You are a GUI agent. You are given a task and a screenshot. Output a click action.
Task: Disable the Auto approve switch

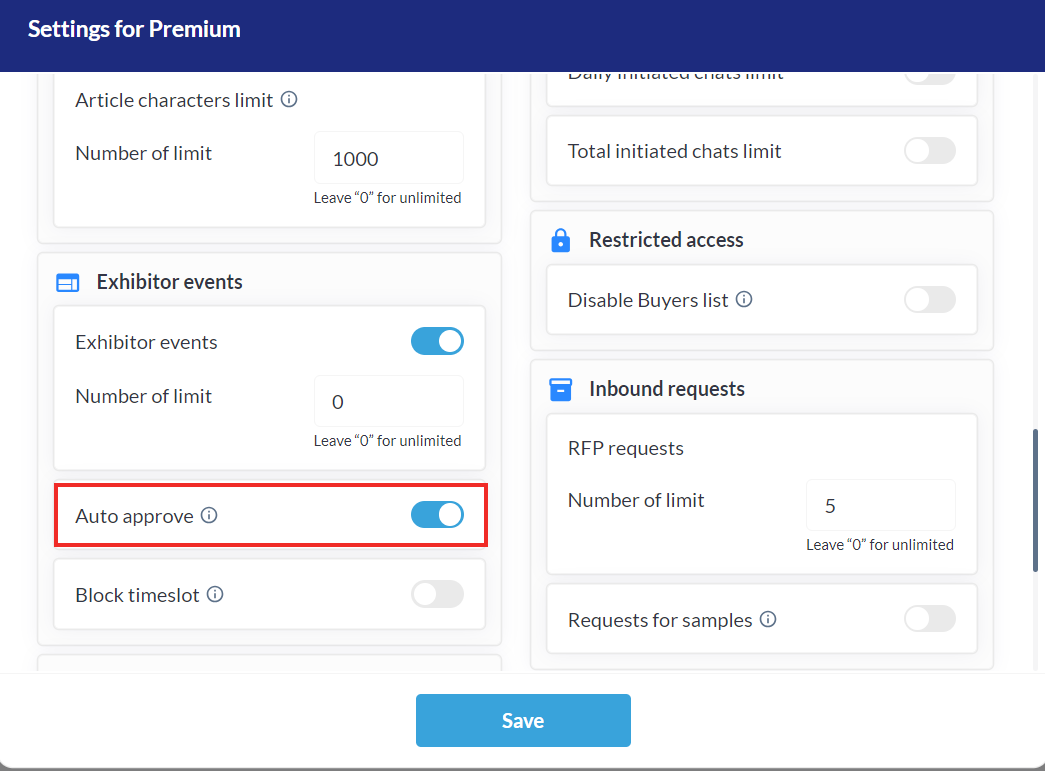(x=437, y=515)
